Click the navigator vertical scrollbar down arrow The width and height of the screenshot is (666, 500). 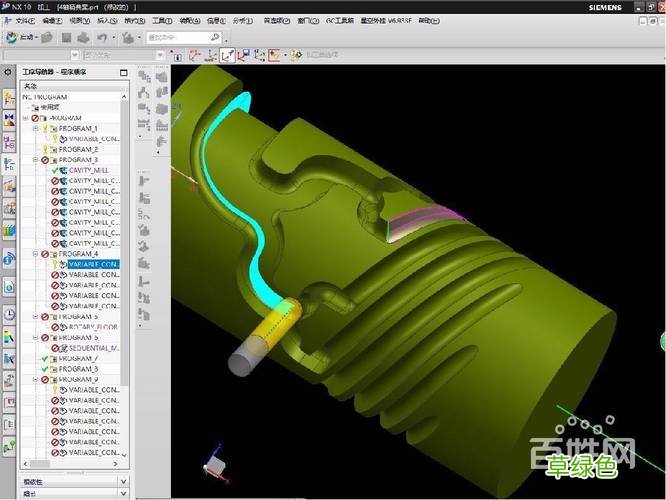pyautogui.click(x=124, y=455)
